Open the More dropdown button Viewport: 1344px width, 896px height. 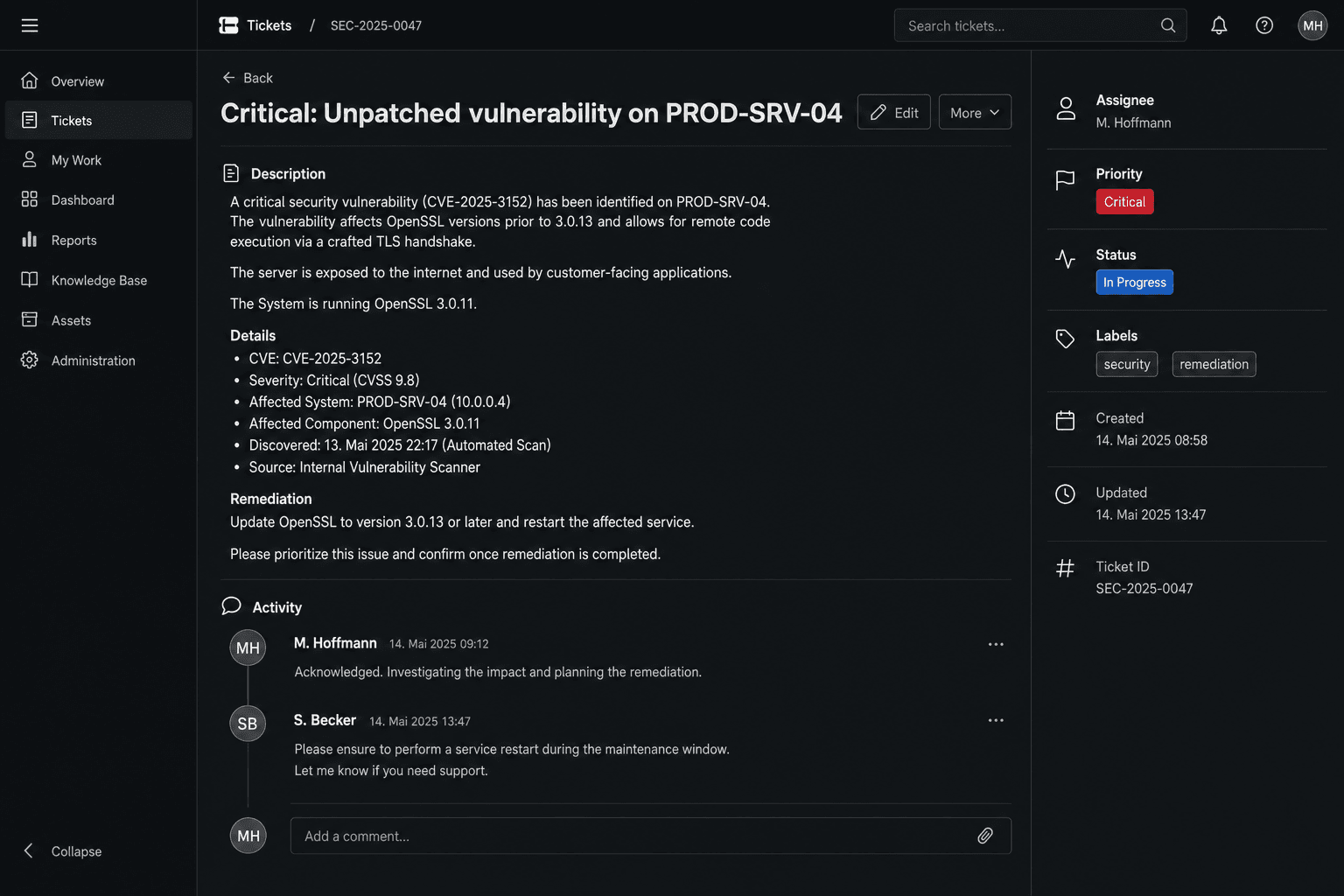point(975,112)
